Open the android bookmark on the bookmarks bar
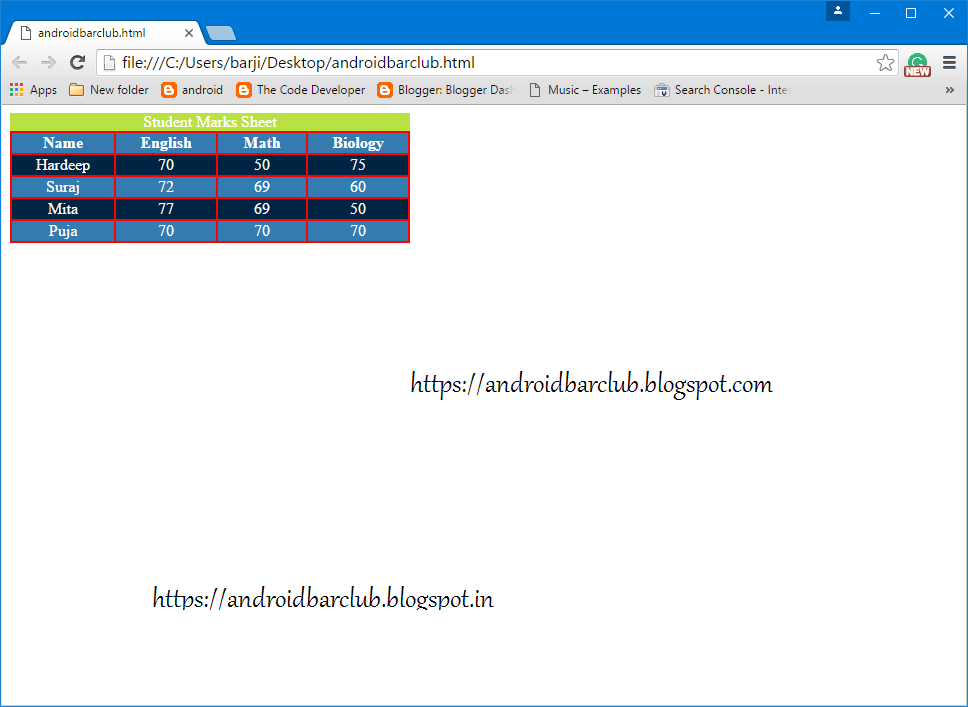Screen dimensions: 968x707 point(192,89)
